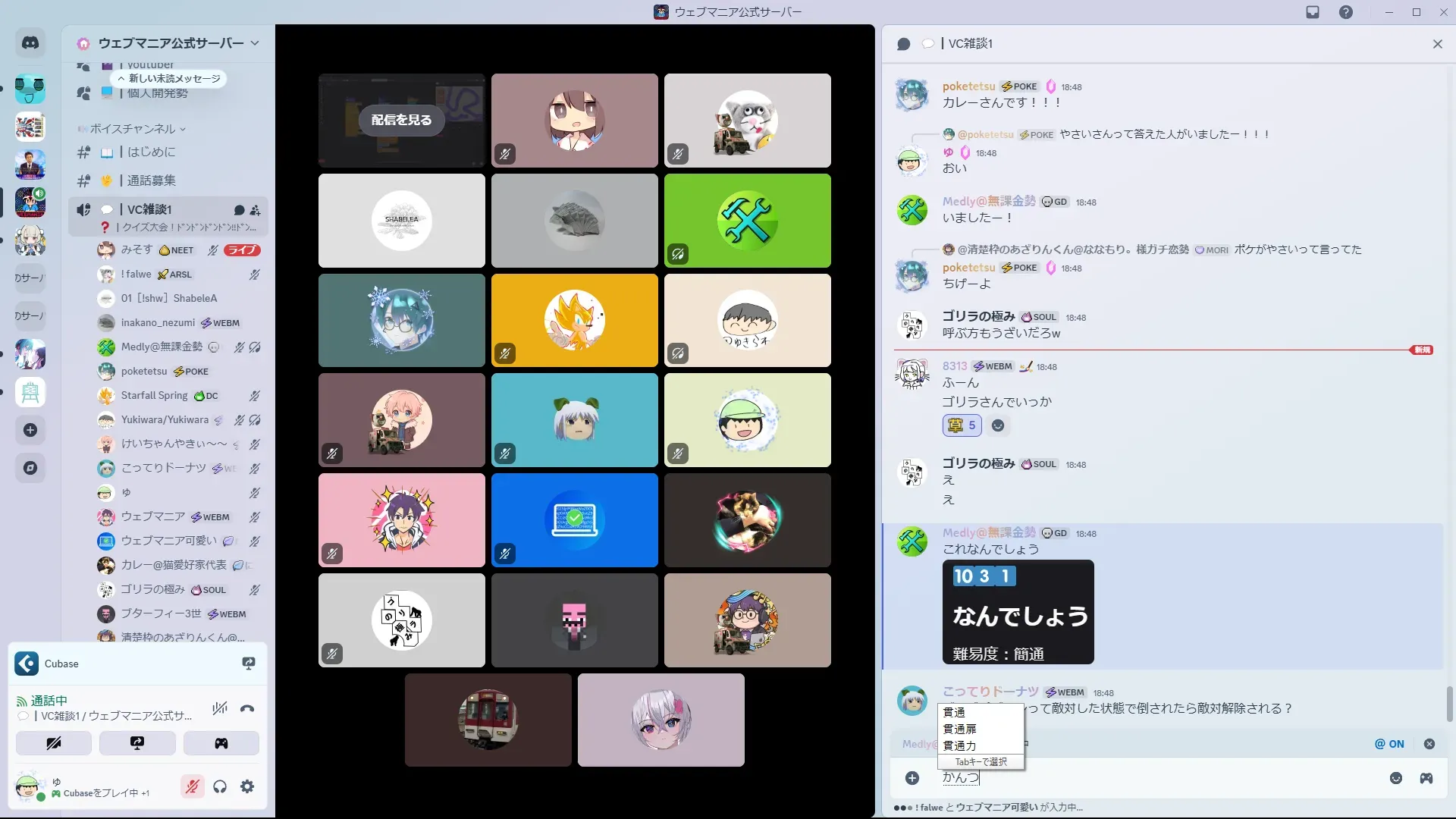Share your screen from voice panel
The image size is (1456, 819).
pos(137,743)
